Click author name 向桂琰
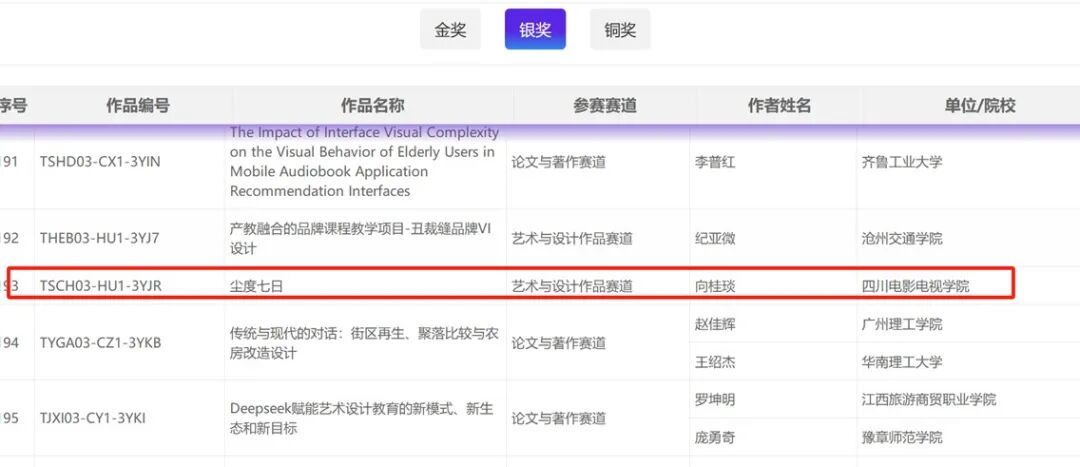This screenshot has width=1080, height=467. click(715, 286)
